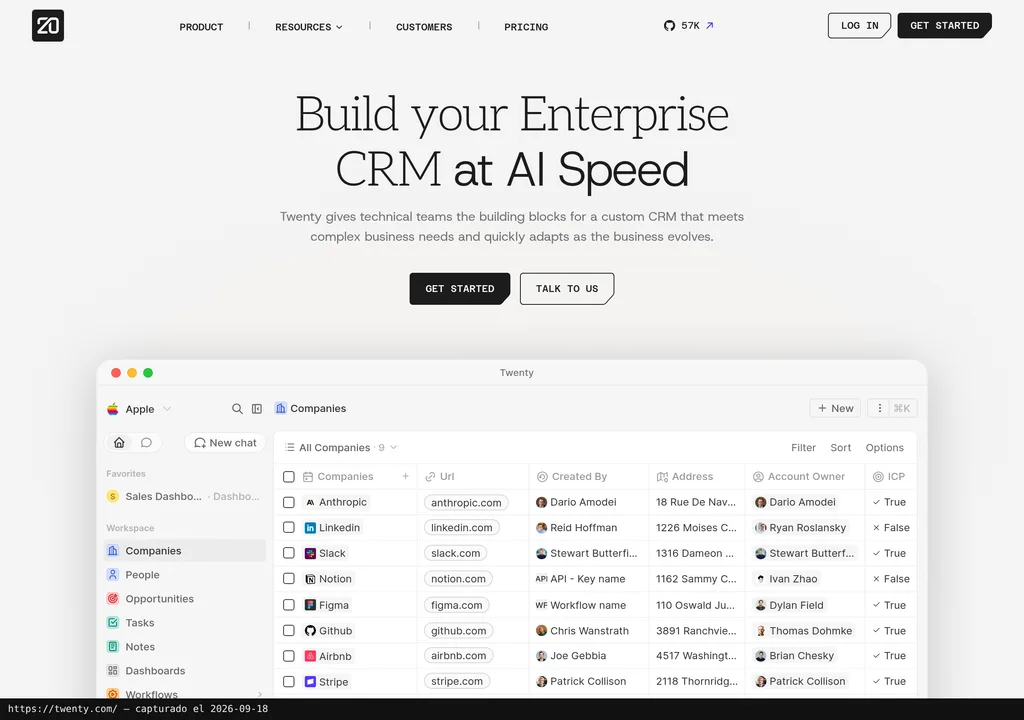1024x720 pixels.
Task: Click Ryan Roslansky account owner chip
Action: point(801,527)
